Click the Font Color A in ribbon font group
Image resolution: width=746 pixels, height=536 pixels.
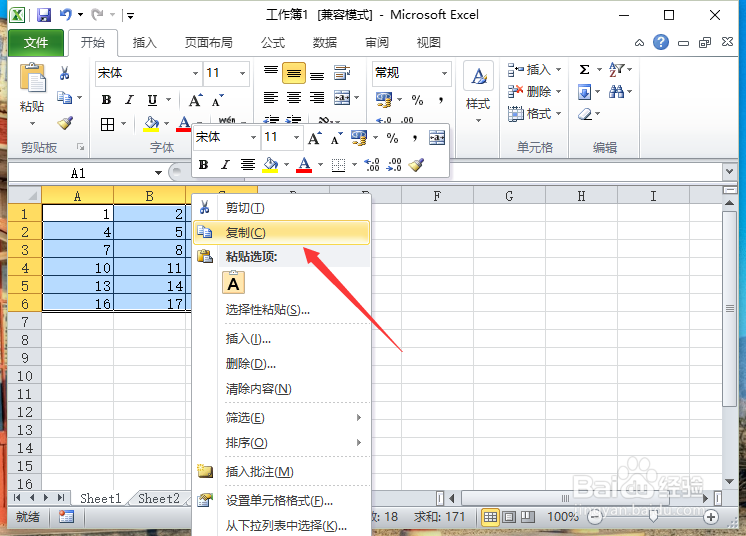click(x=184, y=124)
